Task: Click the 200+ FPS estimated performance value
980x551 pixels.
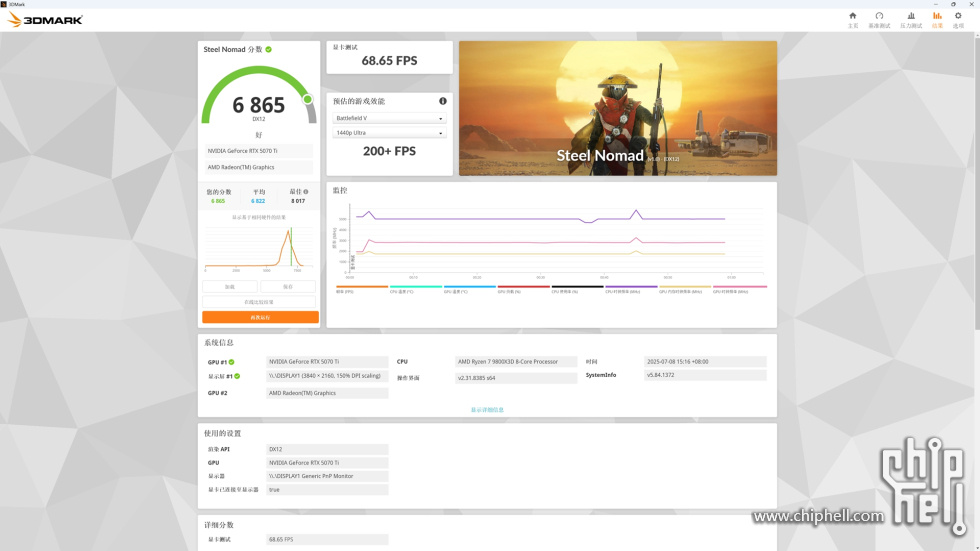Action: tap(389, 151)
